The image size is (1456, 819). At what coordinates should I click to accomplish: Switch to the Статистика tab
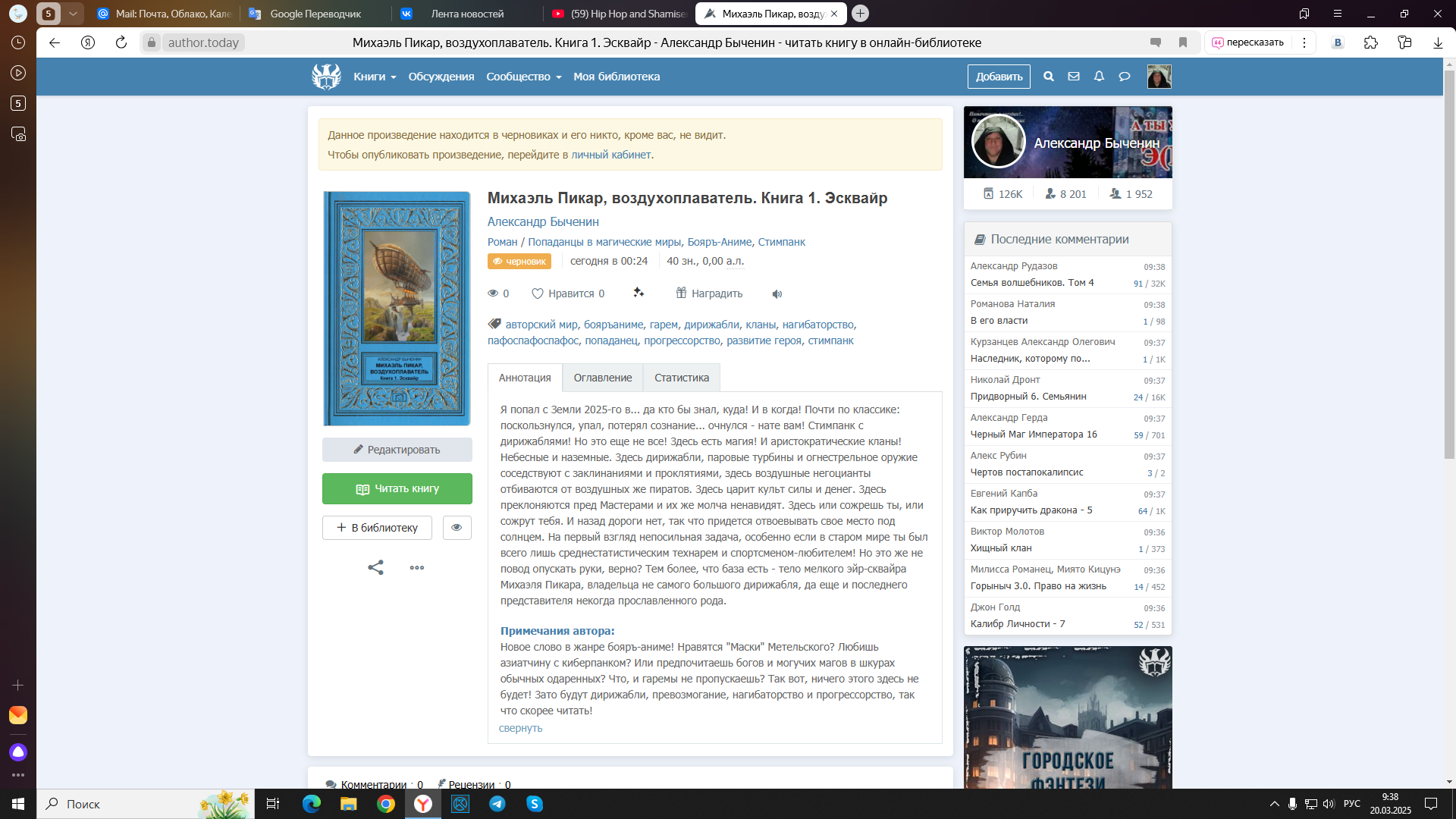[x=681, y=378]
